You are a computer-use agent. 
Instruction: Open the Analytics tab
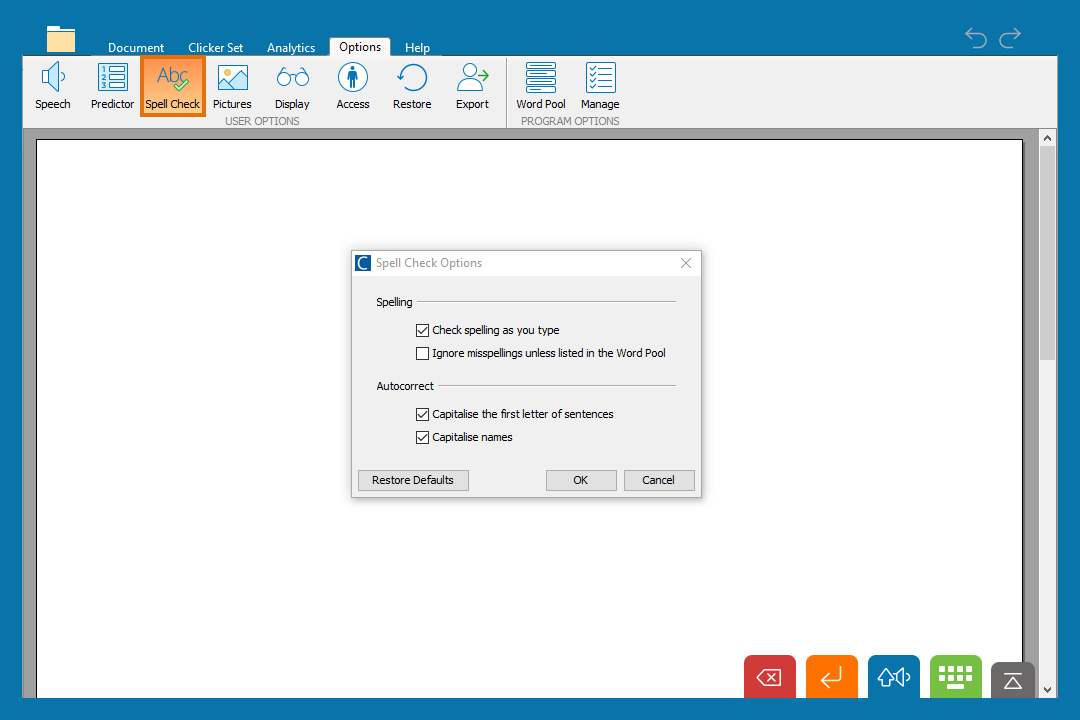coord(291,48)
